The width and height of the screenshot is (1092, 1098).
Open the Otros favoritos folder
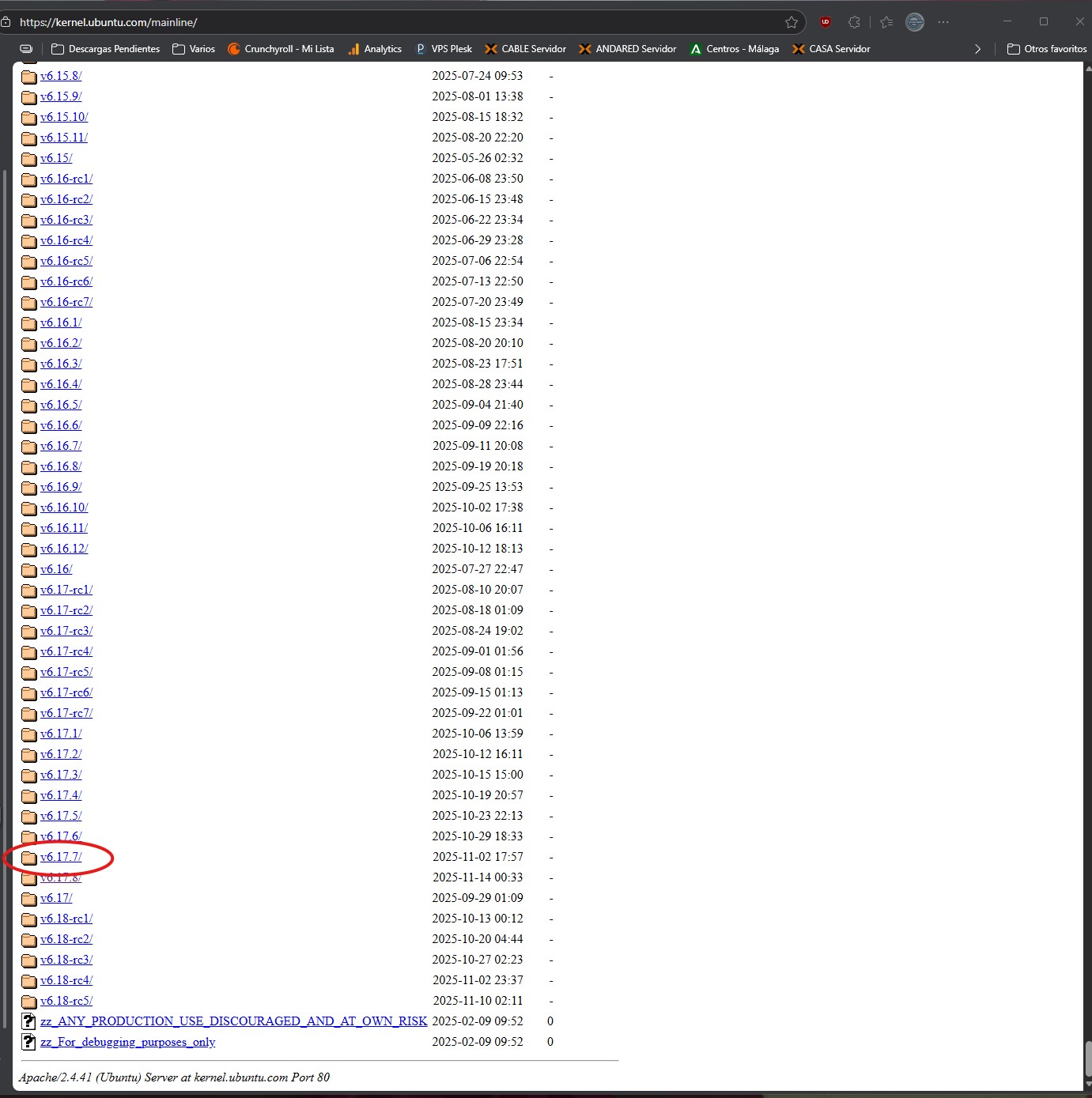1047,49
